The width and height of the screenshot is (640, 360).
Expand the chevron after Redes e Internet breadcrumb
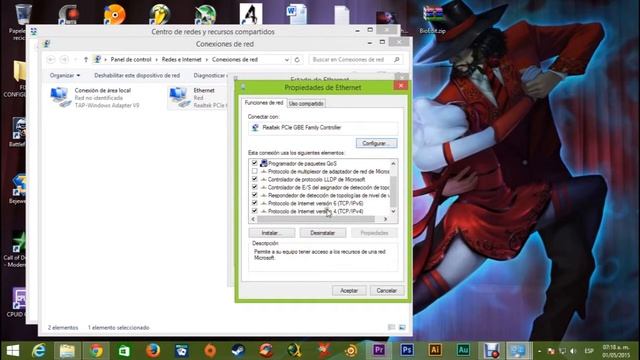click(207, 60)
